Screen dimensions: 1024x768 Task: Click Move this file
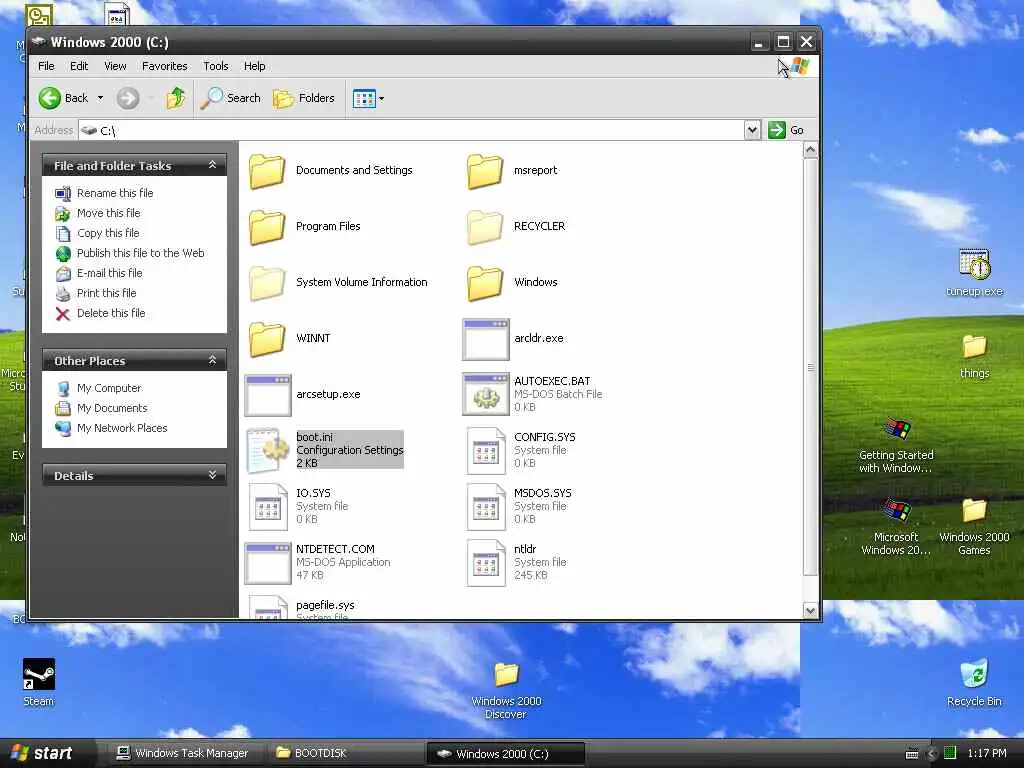pos(108,213)
